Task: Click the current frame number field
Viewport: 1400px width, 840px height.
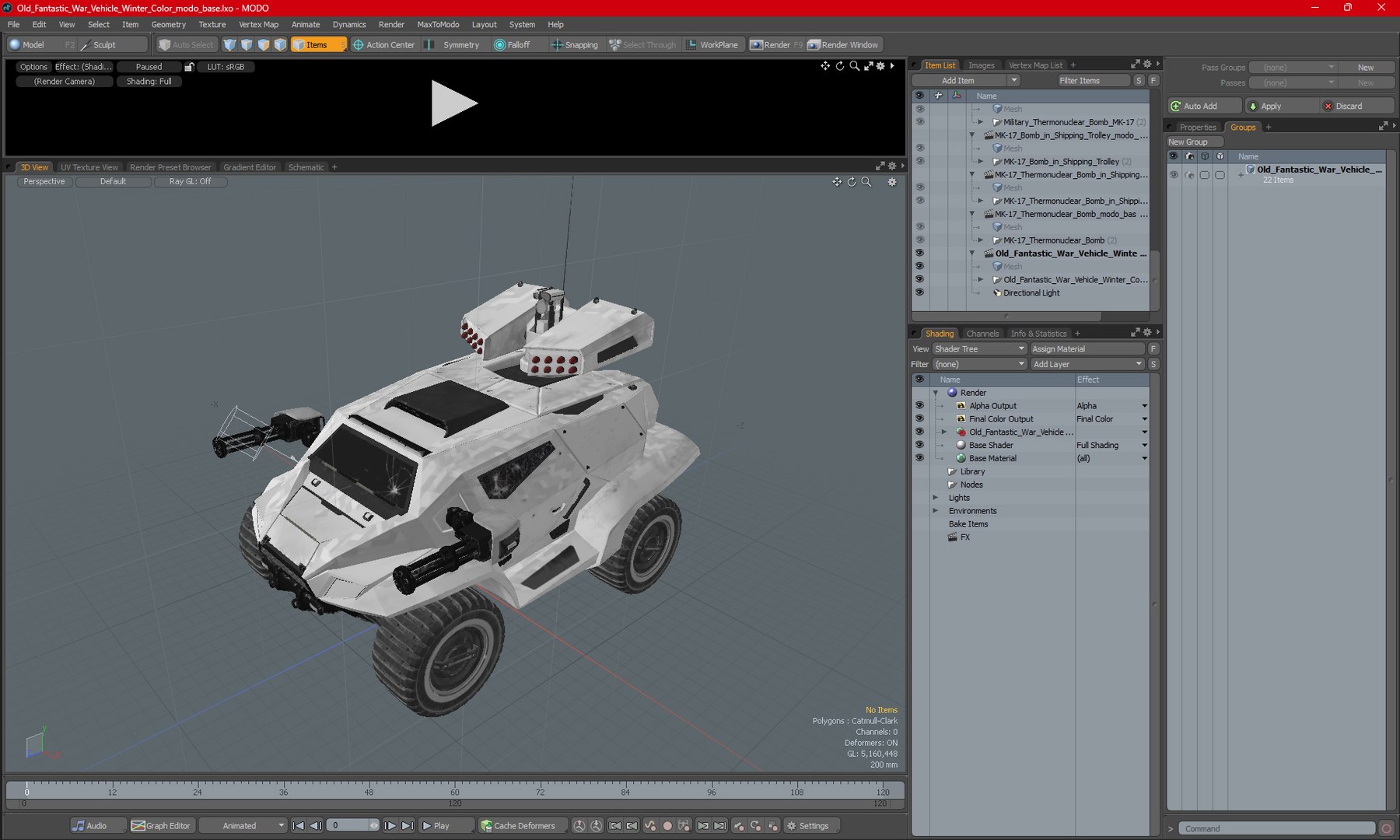Action: [x=347, y=826]
